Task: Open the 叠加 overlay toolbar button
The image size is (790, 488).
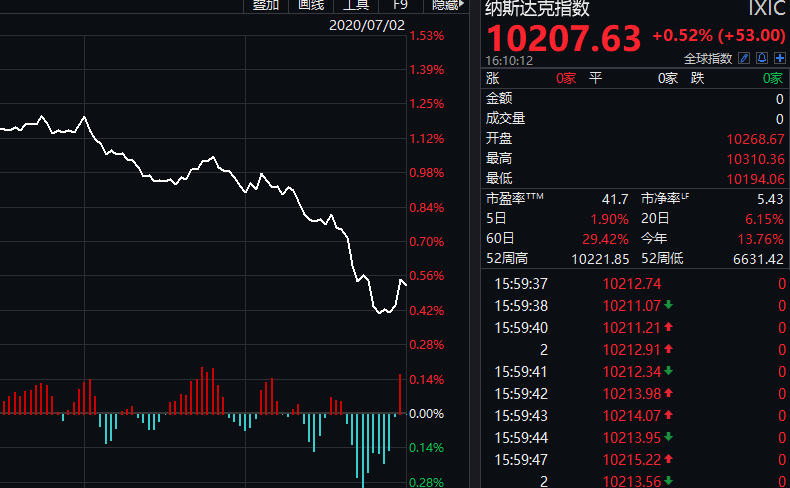Action: (x=266, y=6)
